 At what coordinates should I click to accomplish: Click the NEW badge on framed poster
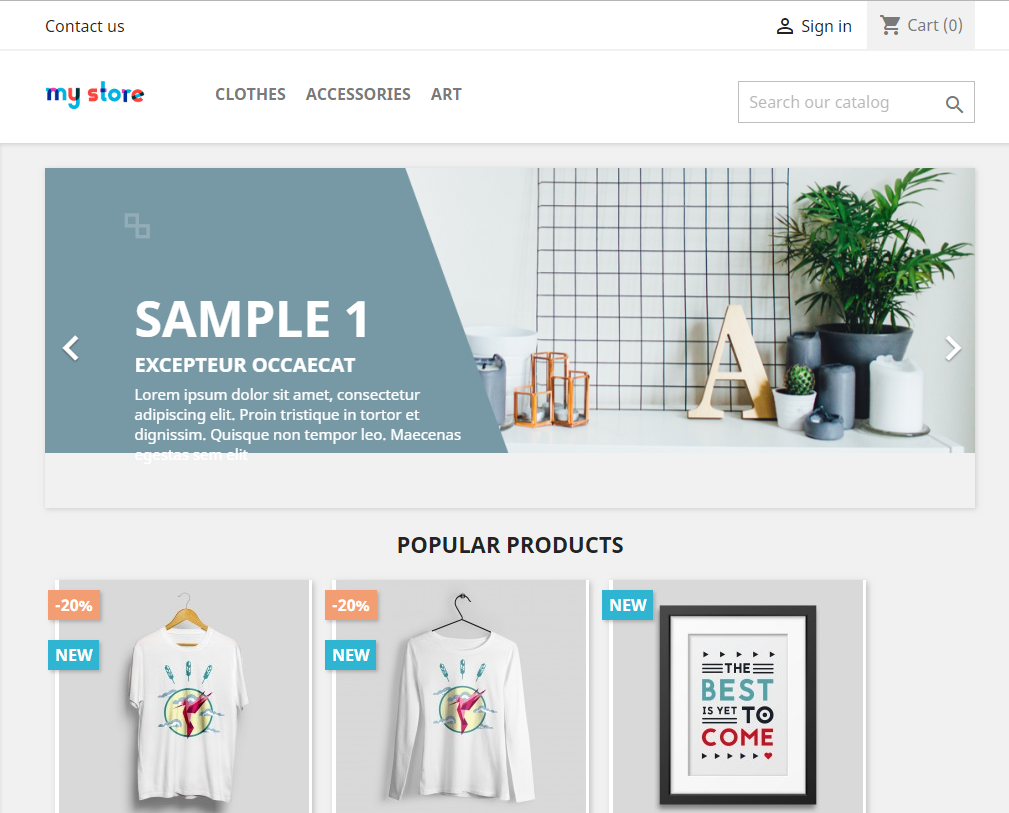(x=627, y=605)
